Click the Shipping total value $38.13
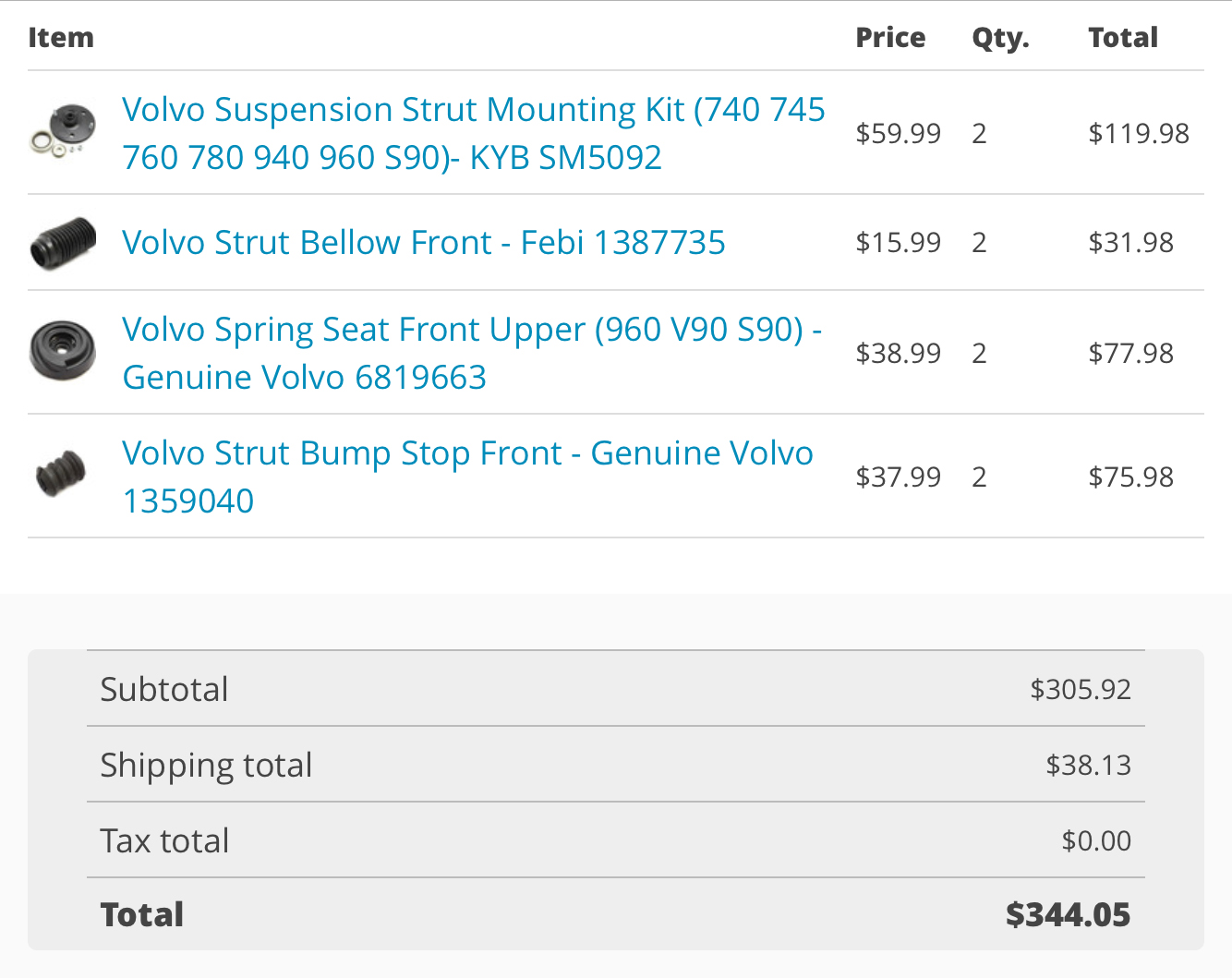 point(1088,765)
